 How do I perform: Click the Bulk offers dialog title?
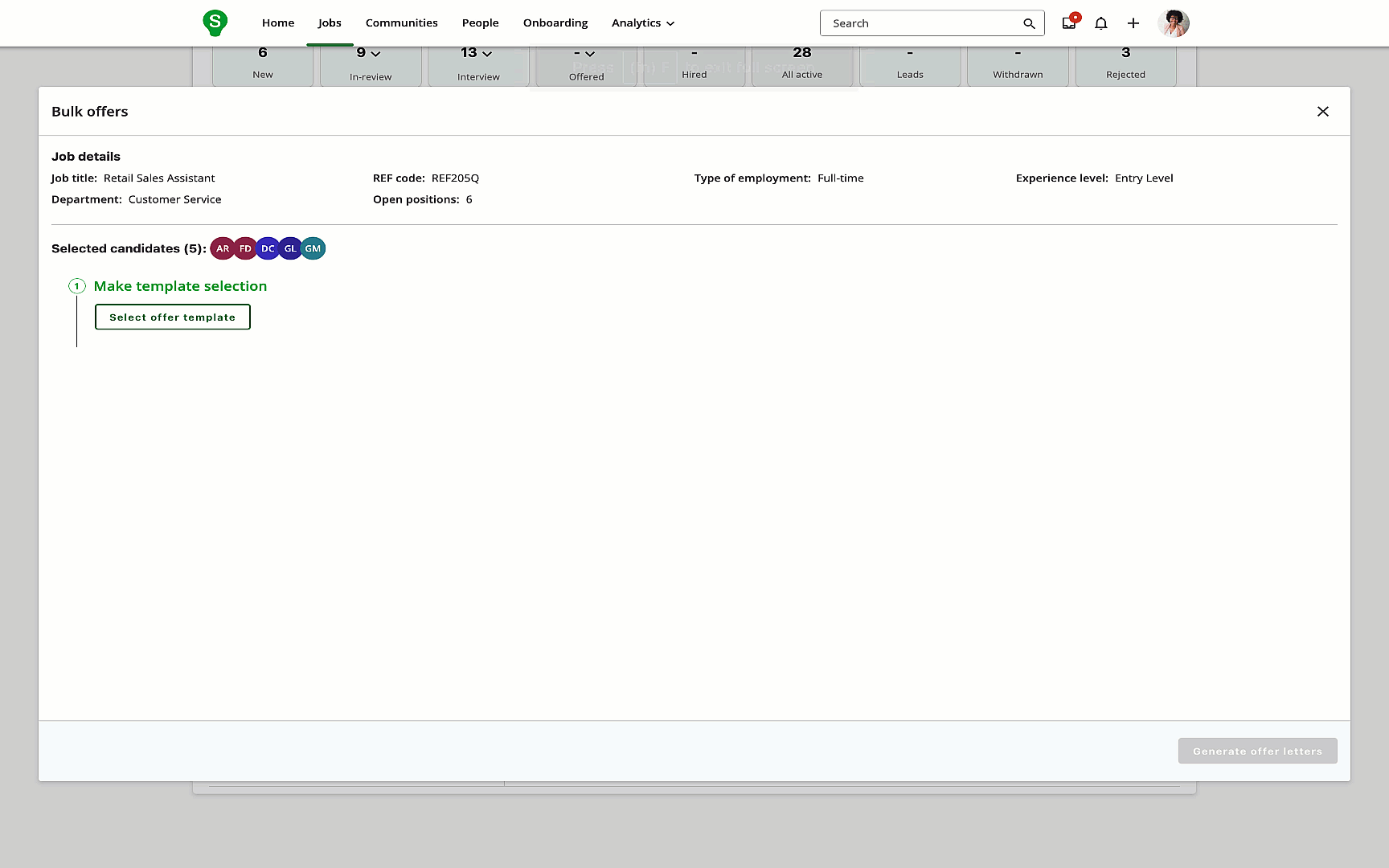(x=90, y=112)
